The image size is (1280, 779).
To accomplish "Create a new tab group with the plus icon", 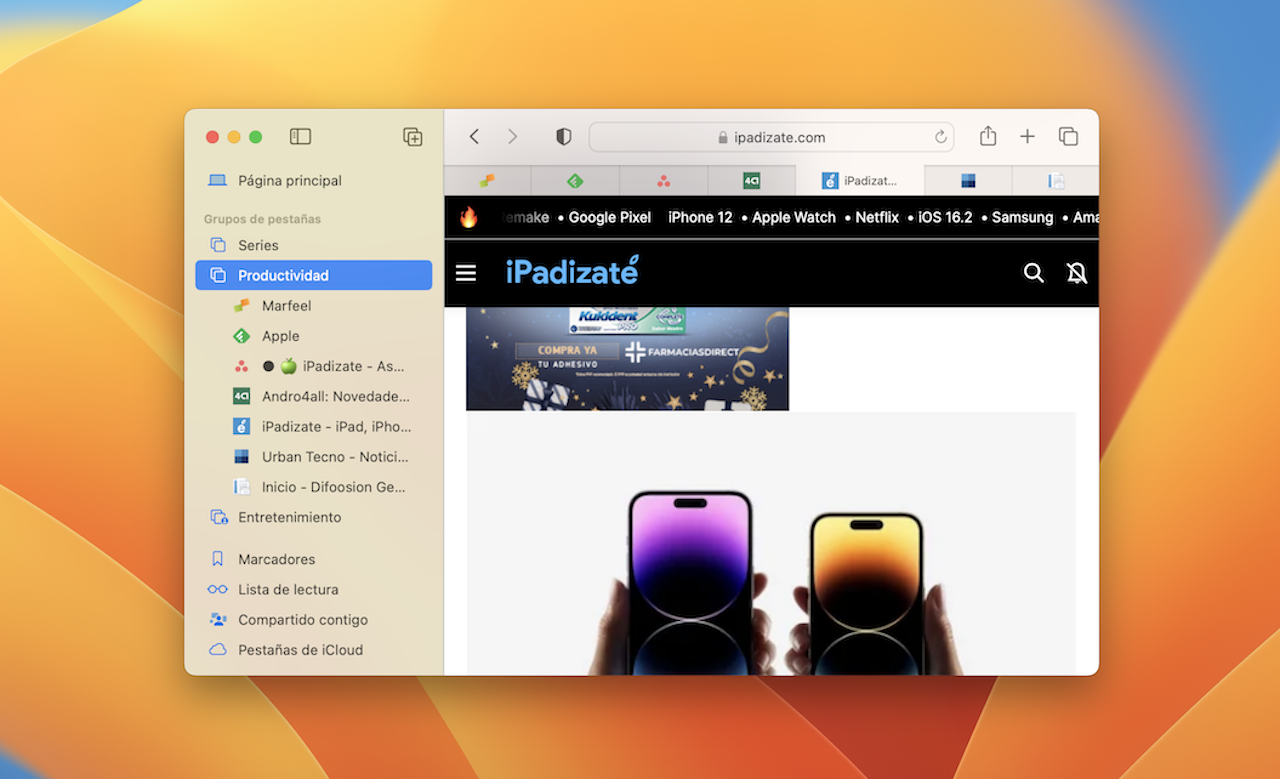I will pyautogui.click(x=412, y=137).
